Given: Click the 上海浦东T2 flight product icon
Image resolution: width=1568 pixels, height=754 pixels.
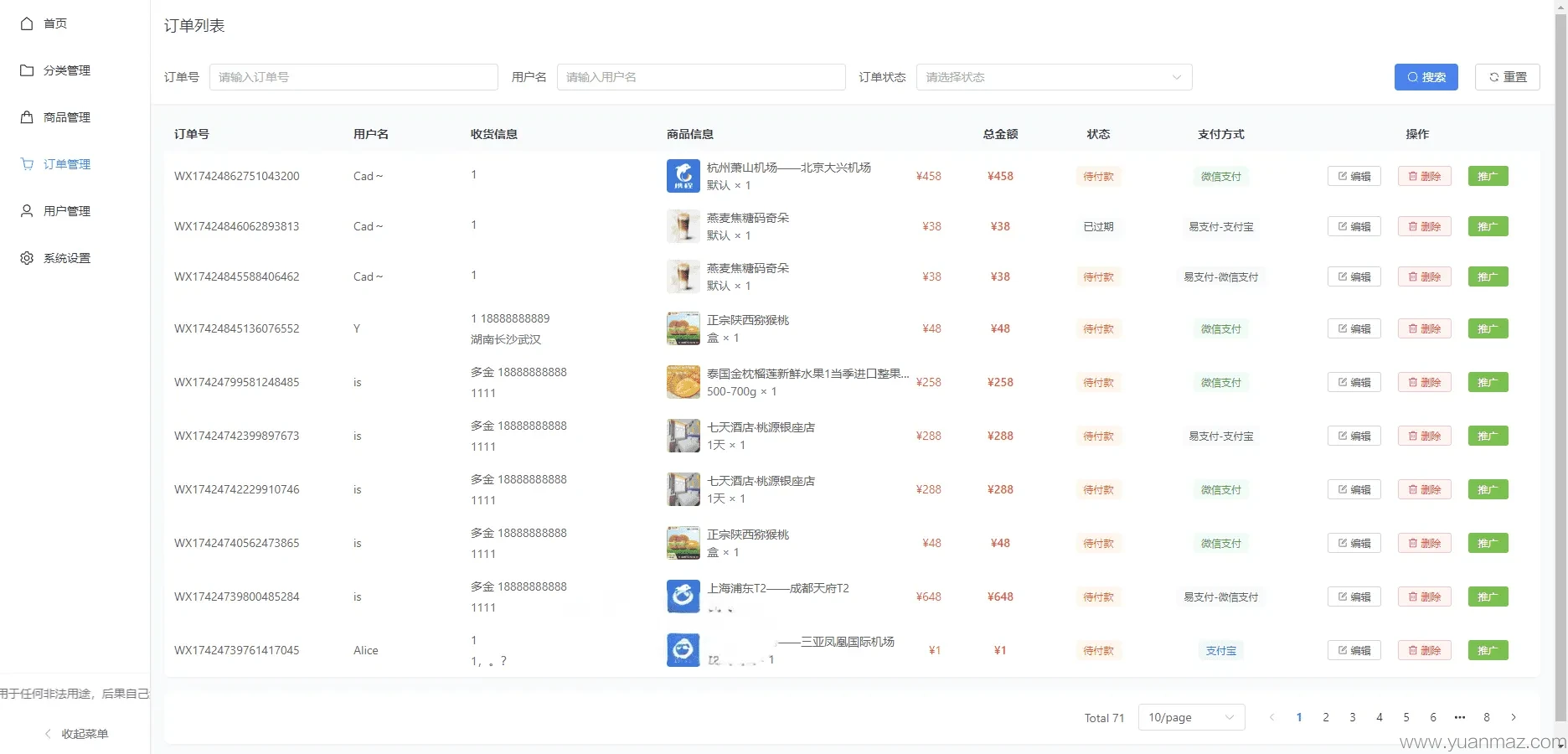Looking at the screenshot, I should click(683, 596).
